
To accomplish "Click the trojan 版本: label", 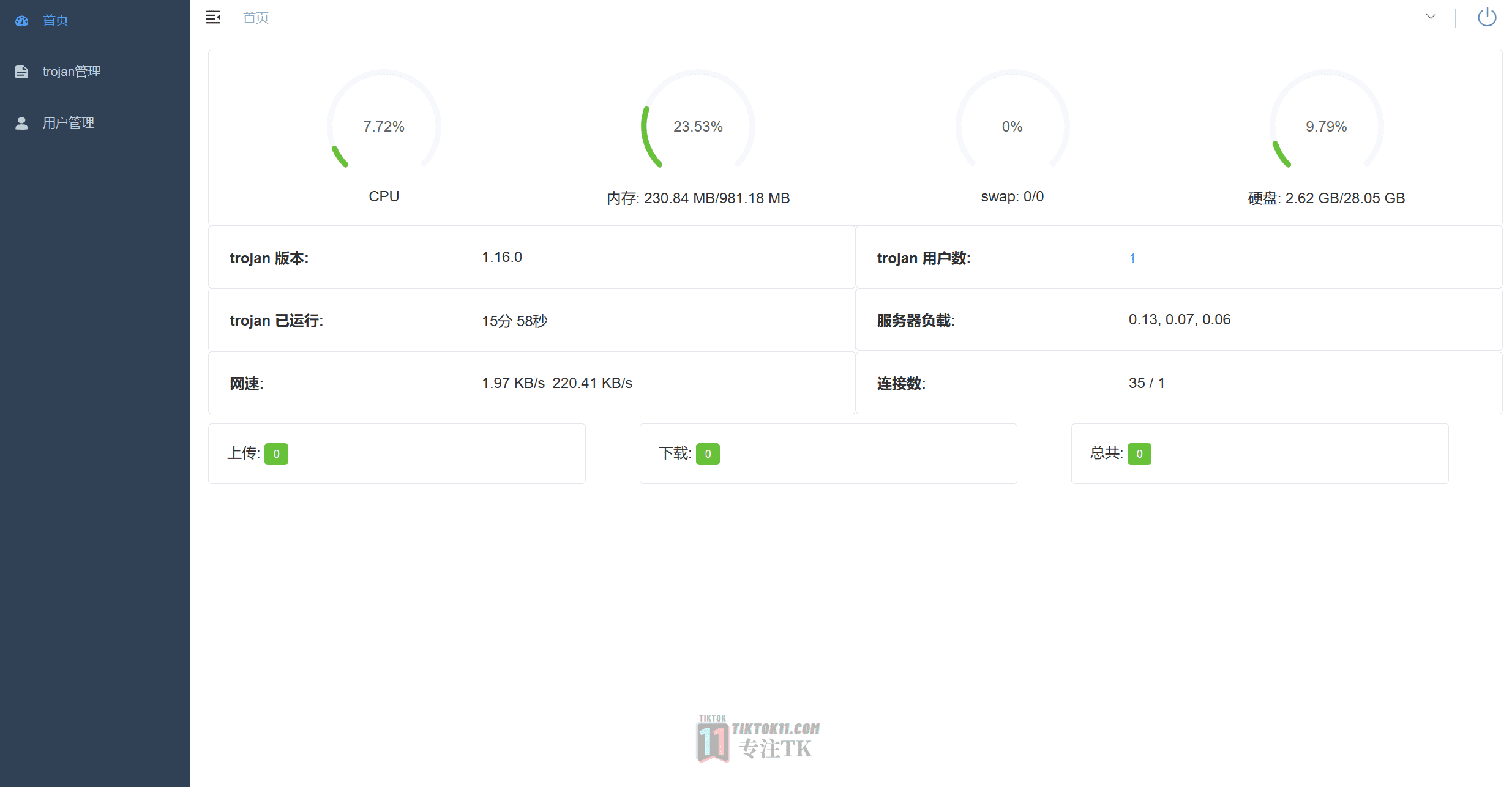I will pos(269,258).
